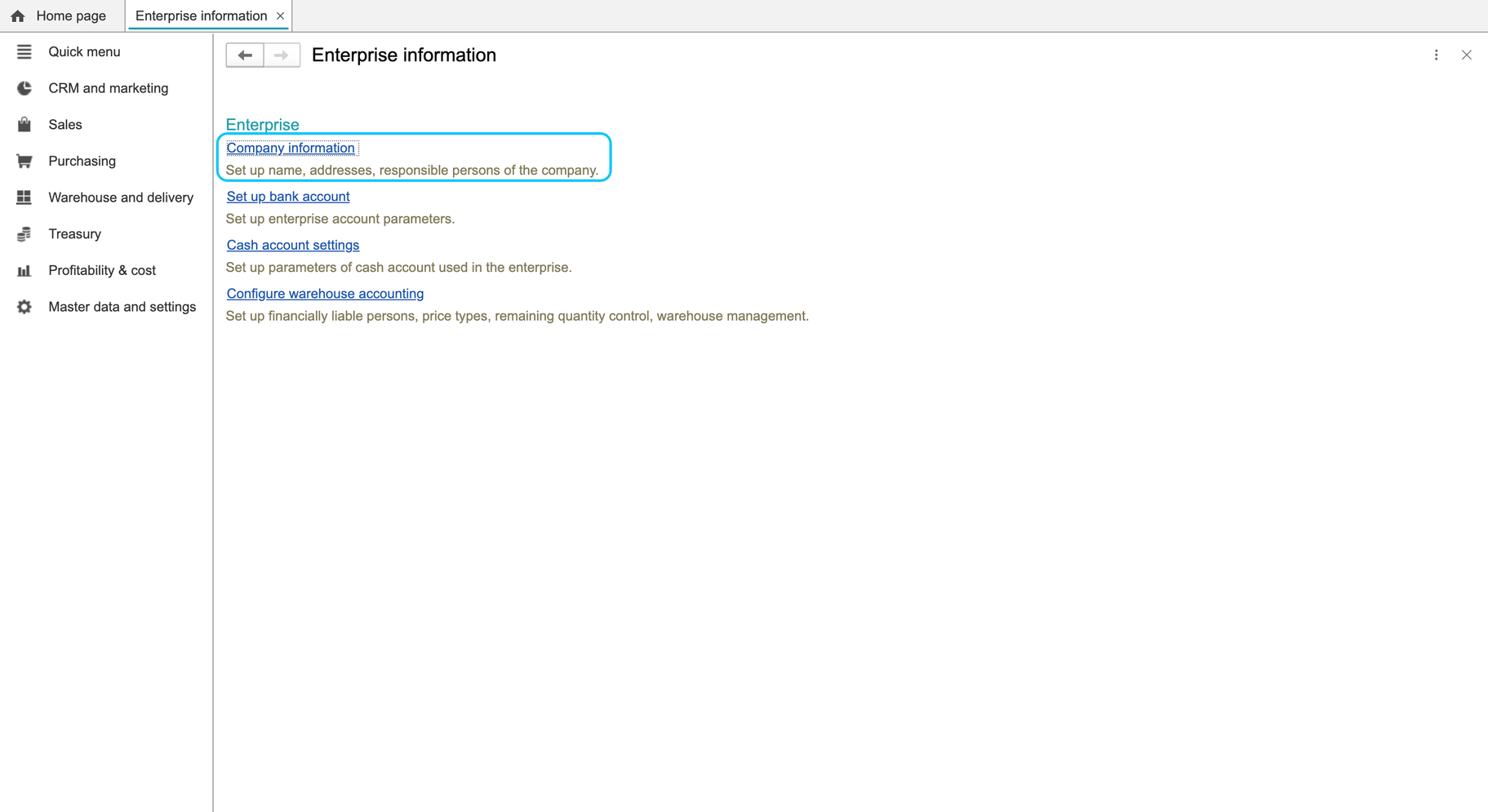Click the Purchasing cart icon

click(x=24, y=161)
